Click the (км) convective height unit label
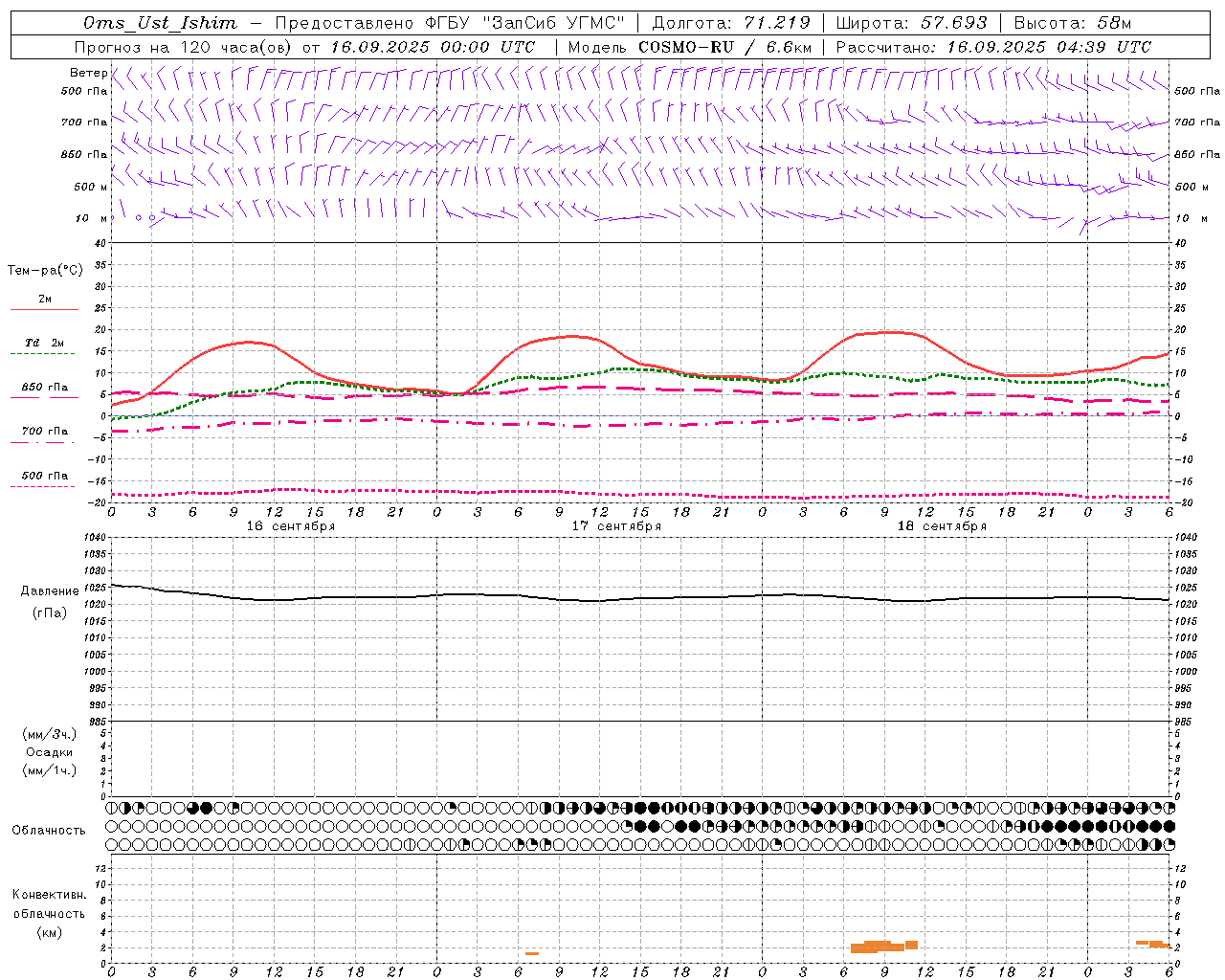 coord(50,932)
